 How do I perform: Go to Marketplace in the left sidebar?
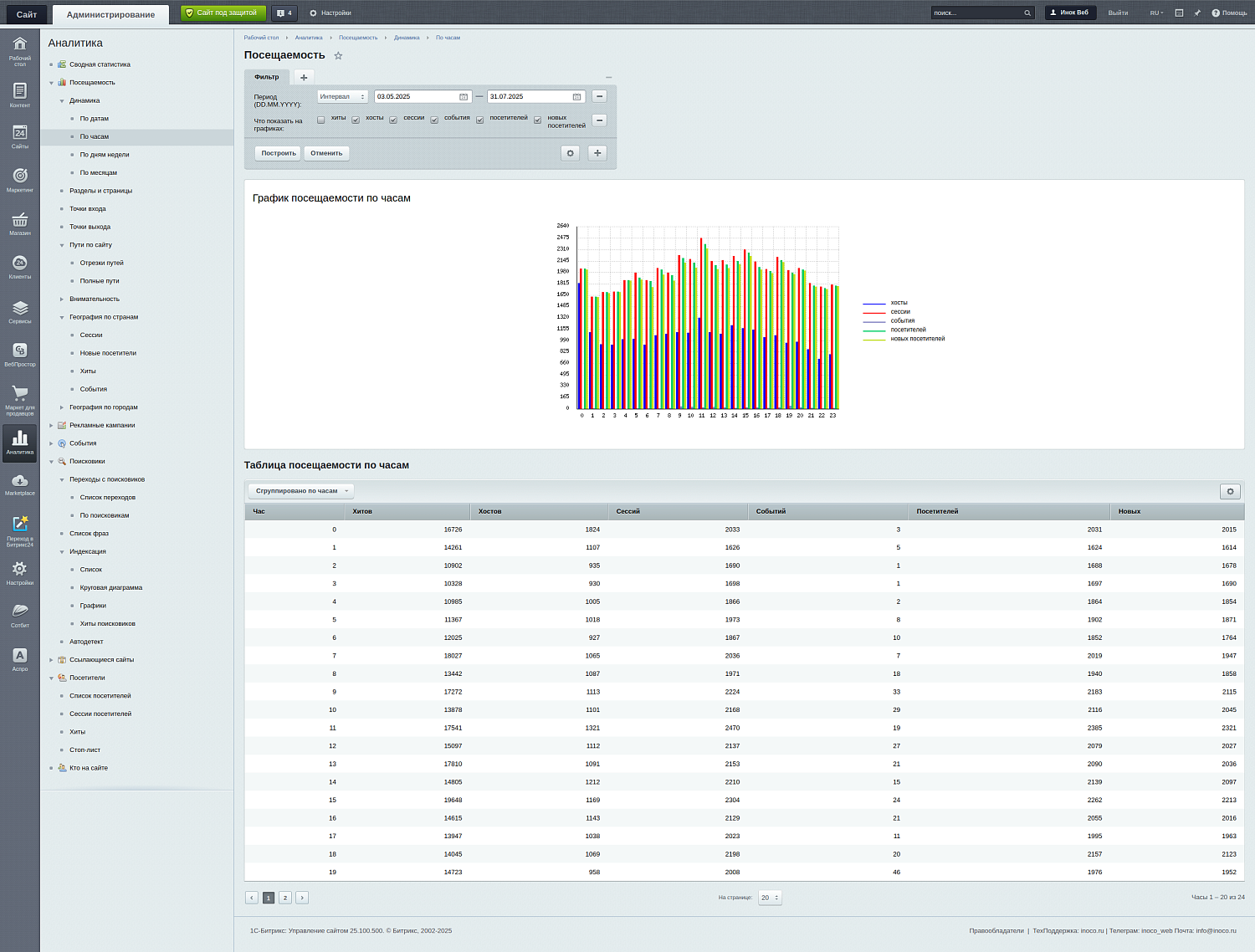pos(19,484)
